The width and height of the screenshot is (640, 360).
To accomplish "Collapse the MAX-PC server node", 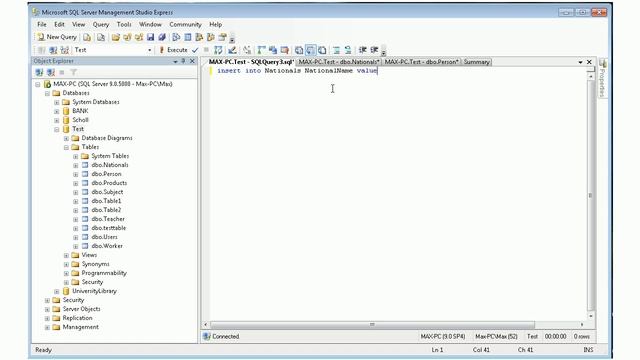I will (38, 84).
